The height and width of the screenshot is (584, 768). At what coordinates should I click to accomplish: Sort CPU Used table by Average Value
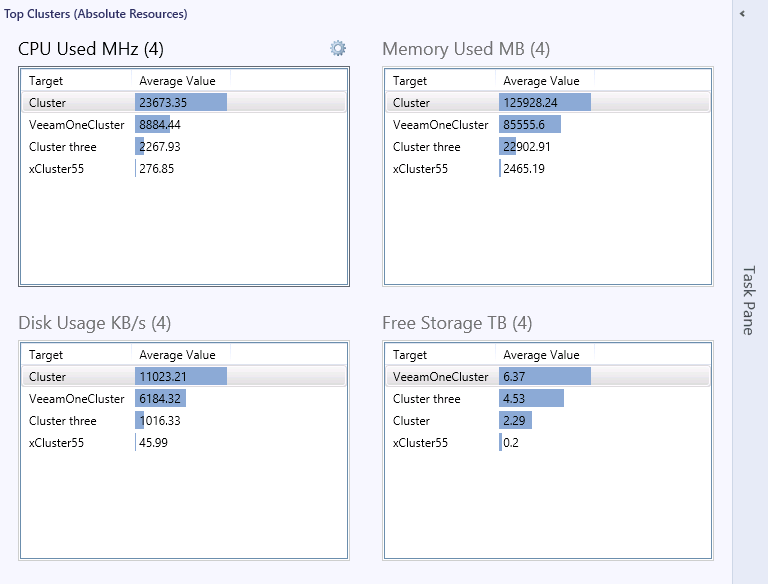(x=177, y=81)
